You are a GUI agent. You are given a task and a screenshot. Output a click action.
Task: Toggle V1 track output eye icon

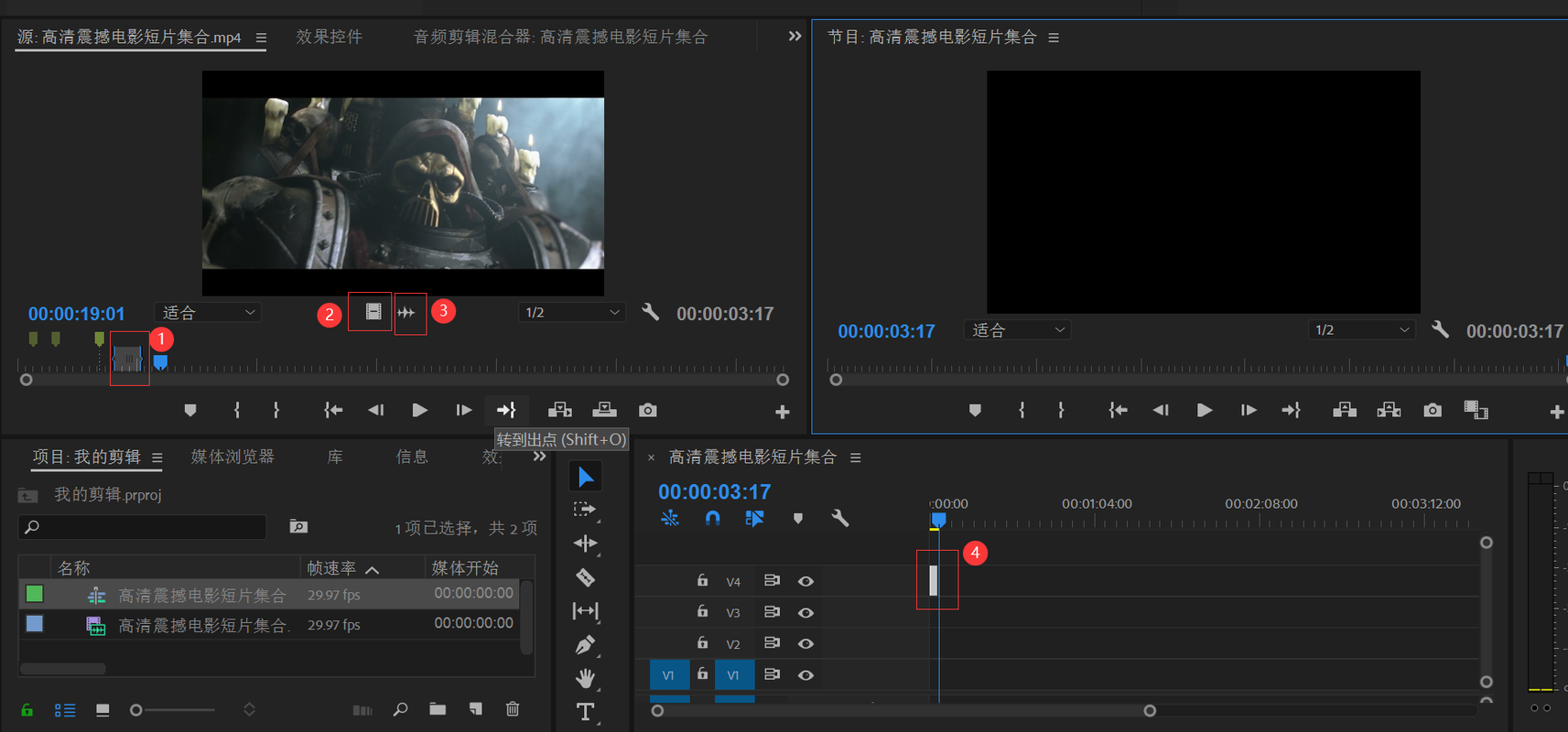coord(806,675)
